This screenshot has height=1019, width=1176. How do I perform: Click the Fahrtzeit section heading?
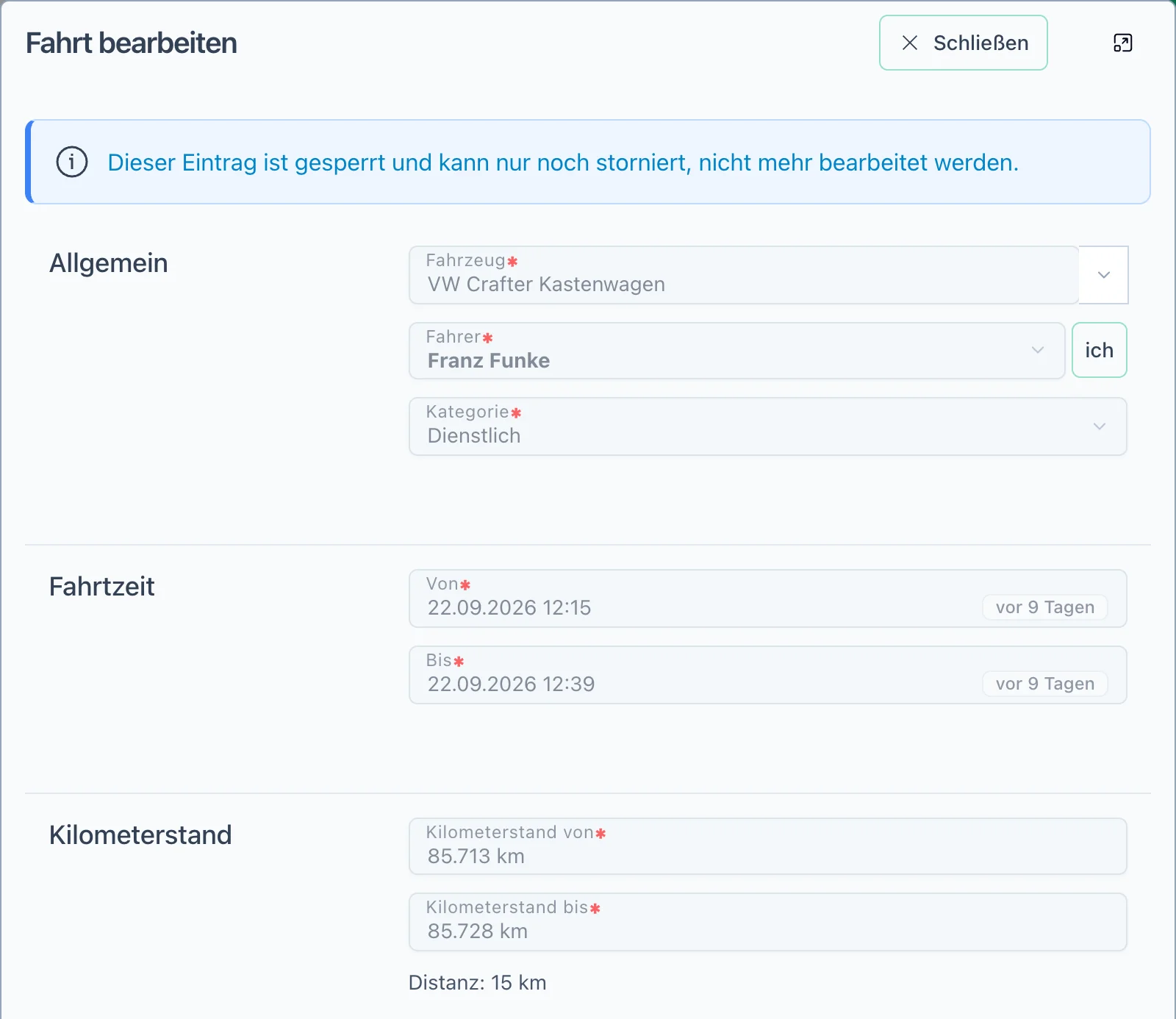(102, 587)
